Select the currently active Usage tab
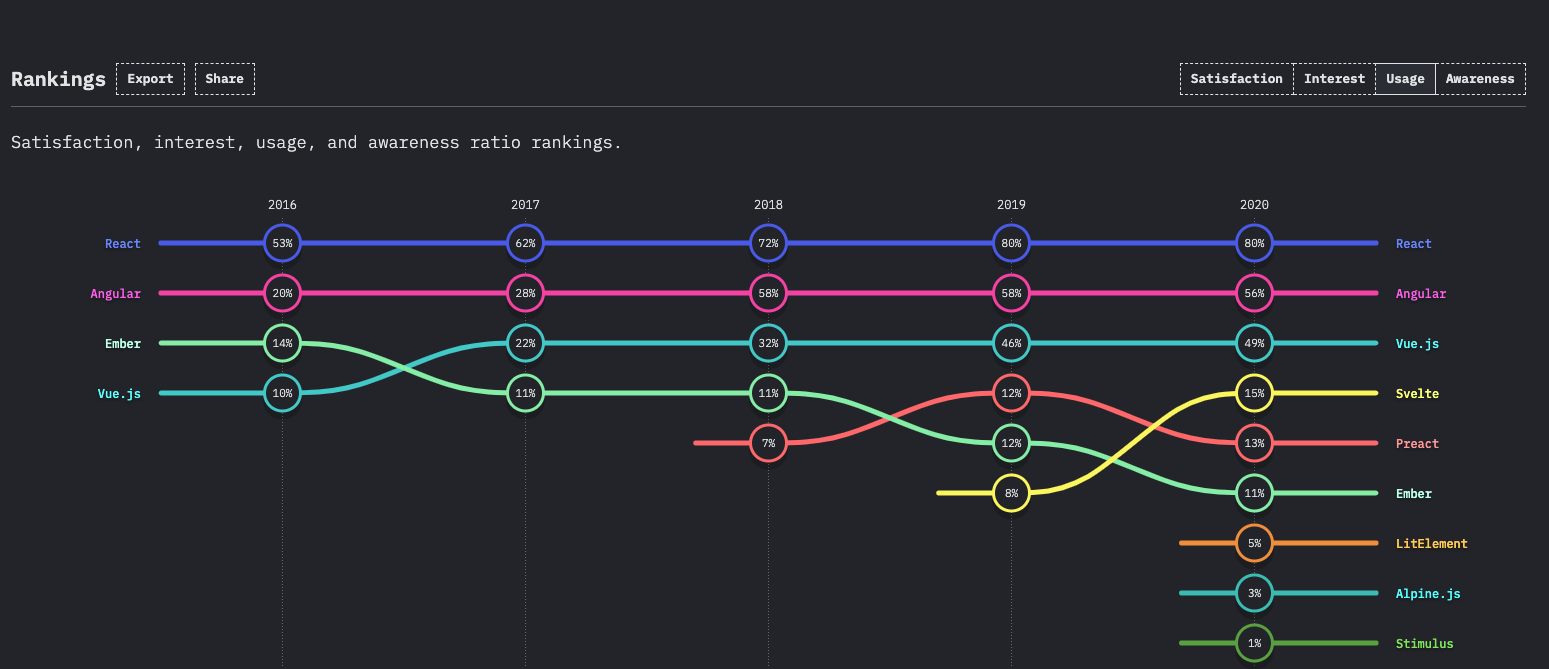The image size is (1549, 669). click(1405, 78)
